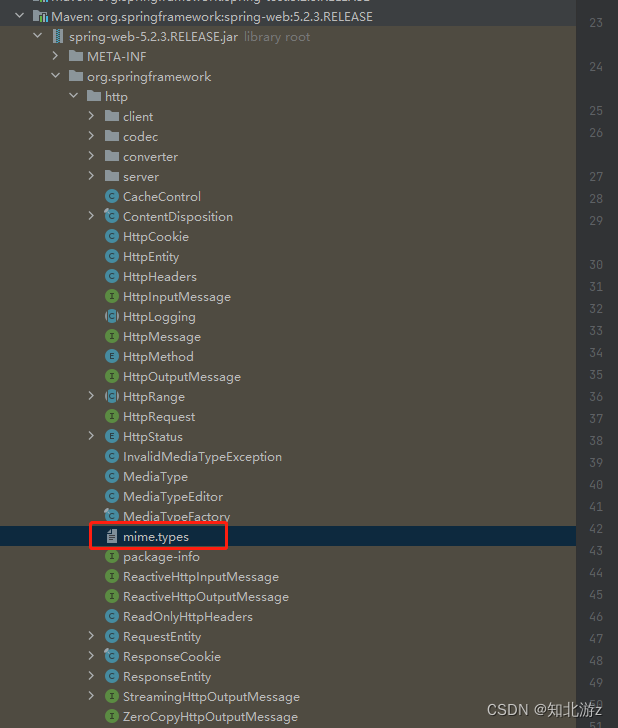Screen dimensions: 618x728
Task: Click the package-info interface icon
Action: coord(112,556)
